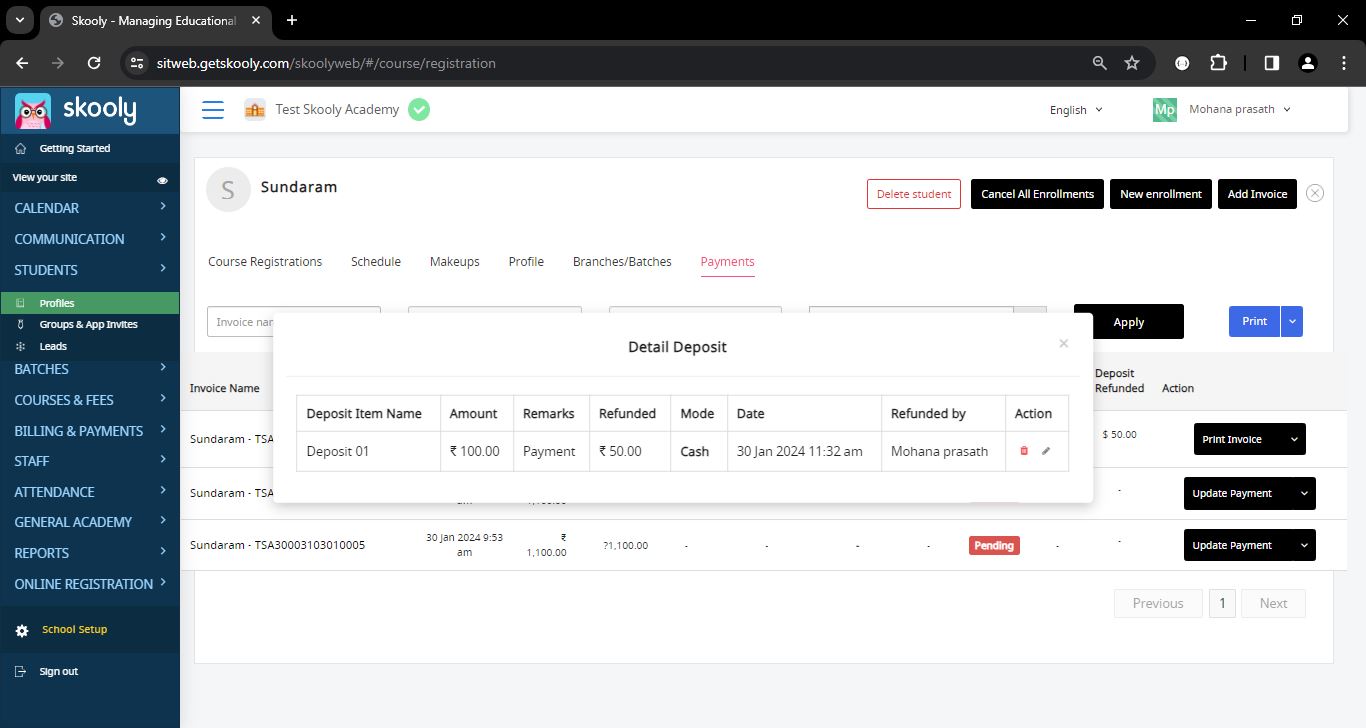Viewport: 1366px width, 728px height.
Task: Open the ONLINE REGISTRATION sidebar section
Action: pyautogui.click(x=90, y=584)
